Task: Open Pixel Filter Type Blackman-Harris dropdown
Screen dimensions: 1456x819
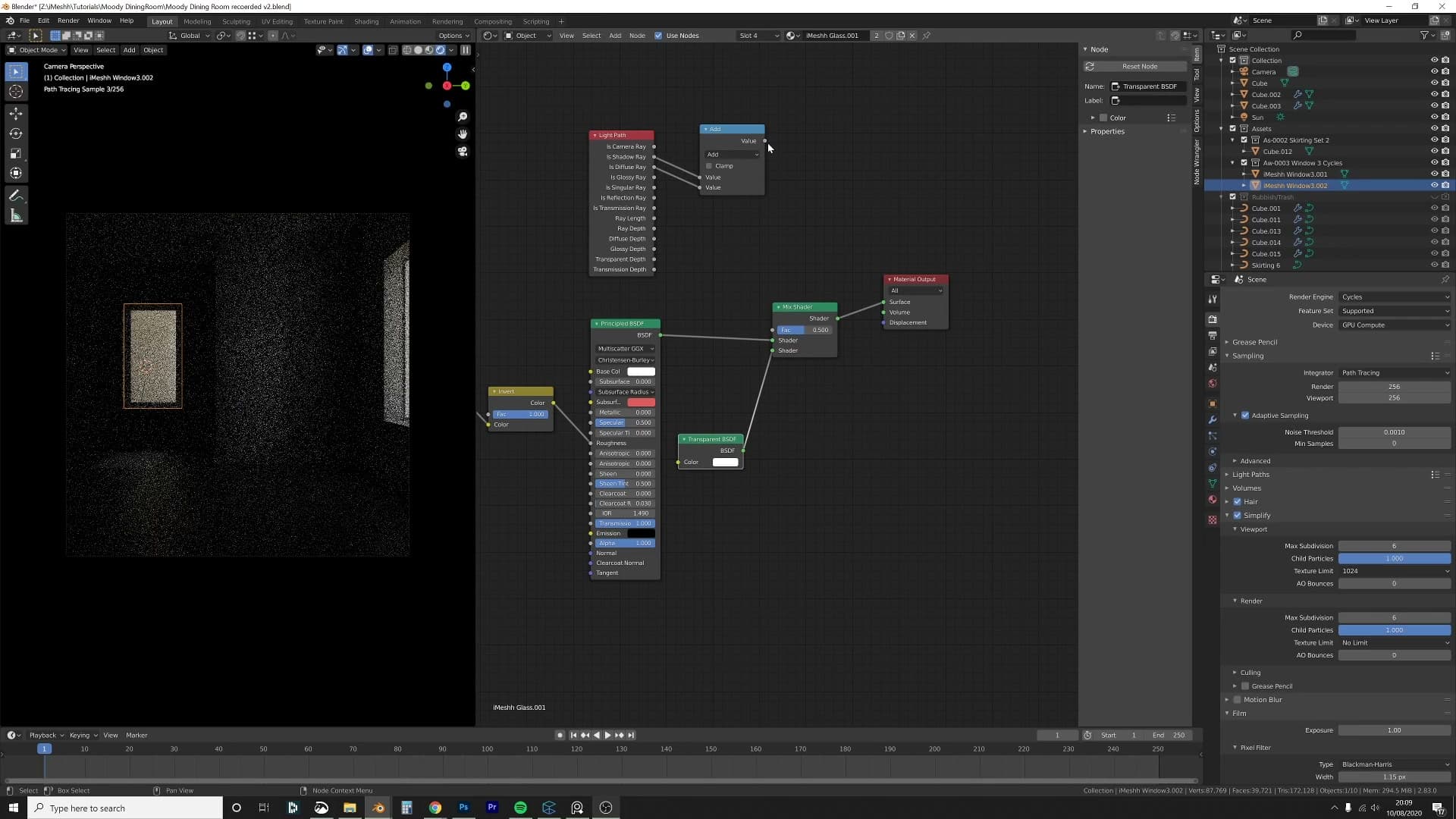Action: 1394,764
